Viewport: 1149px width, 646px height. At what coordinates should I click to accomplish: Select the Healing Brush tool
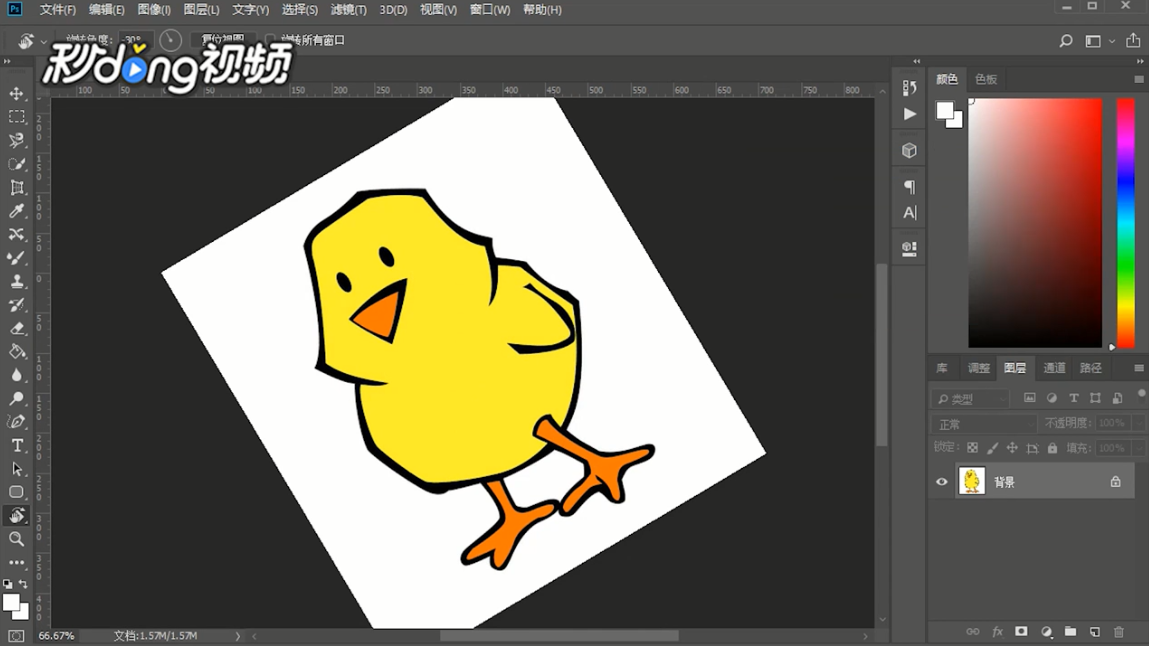(17, 234)
